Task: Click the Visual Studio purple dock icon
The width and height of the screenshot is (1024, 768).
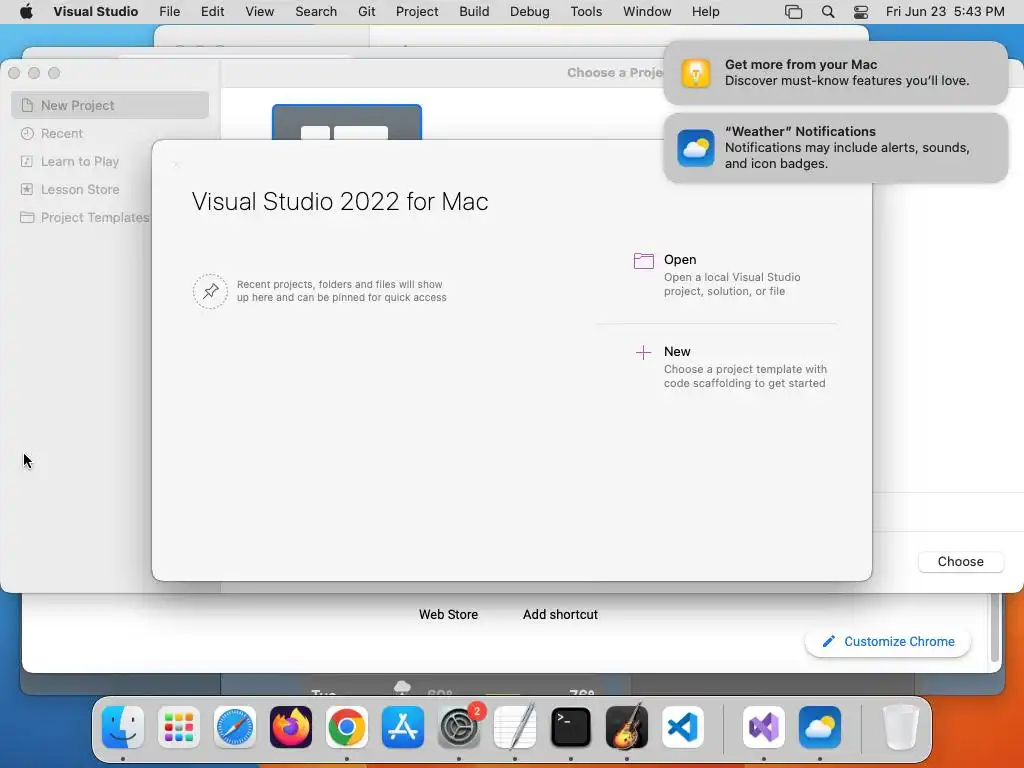Action: [x=763, y=727]
